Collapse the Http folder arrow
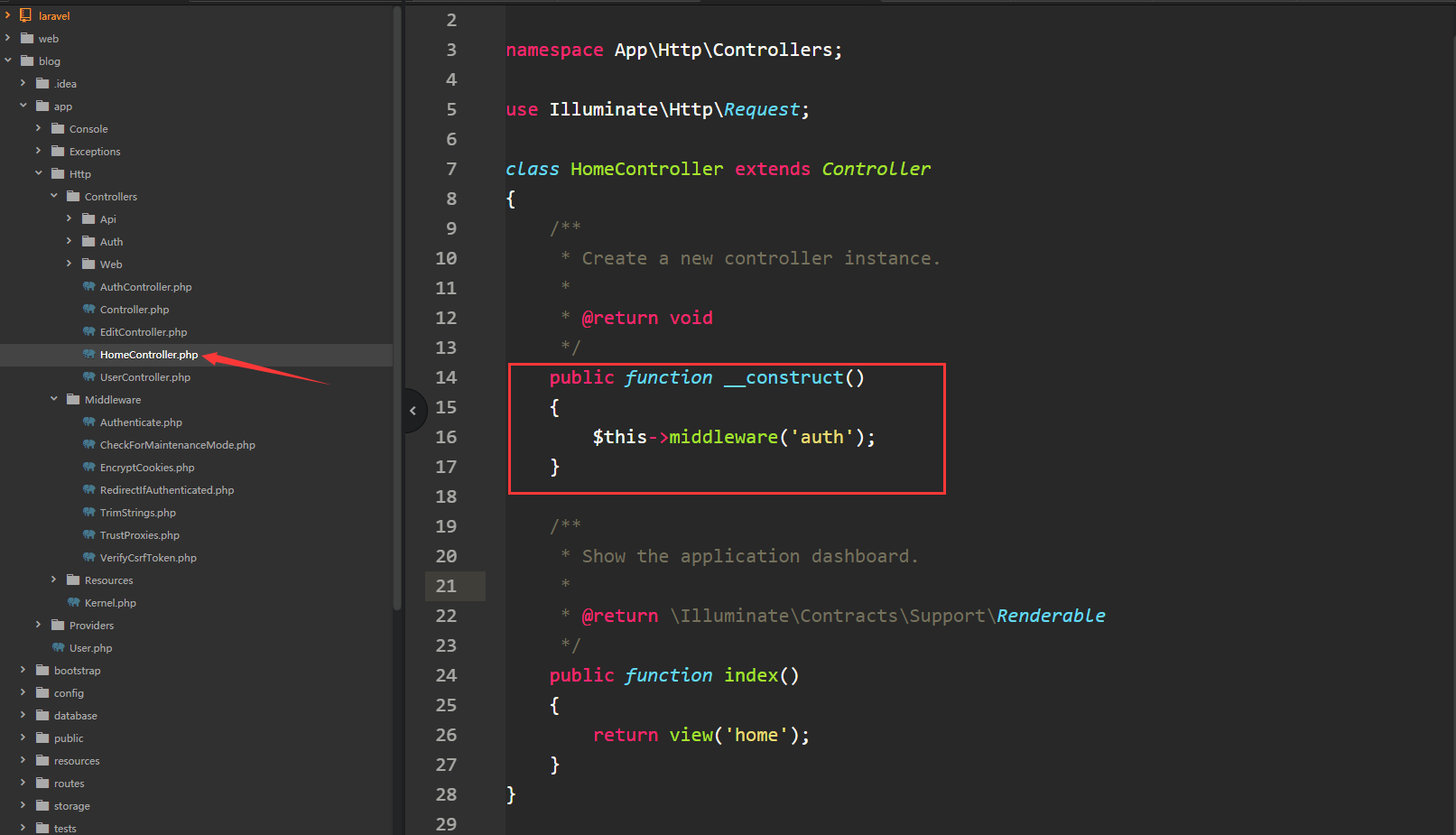 pyautogui.click(x=39, y=173)
